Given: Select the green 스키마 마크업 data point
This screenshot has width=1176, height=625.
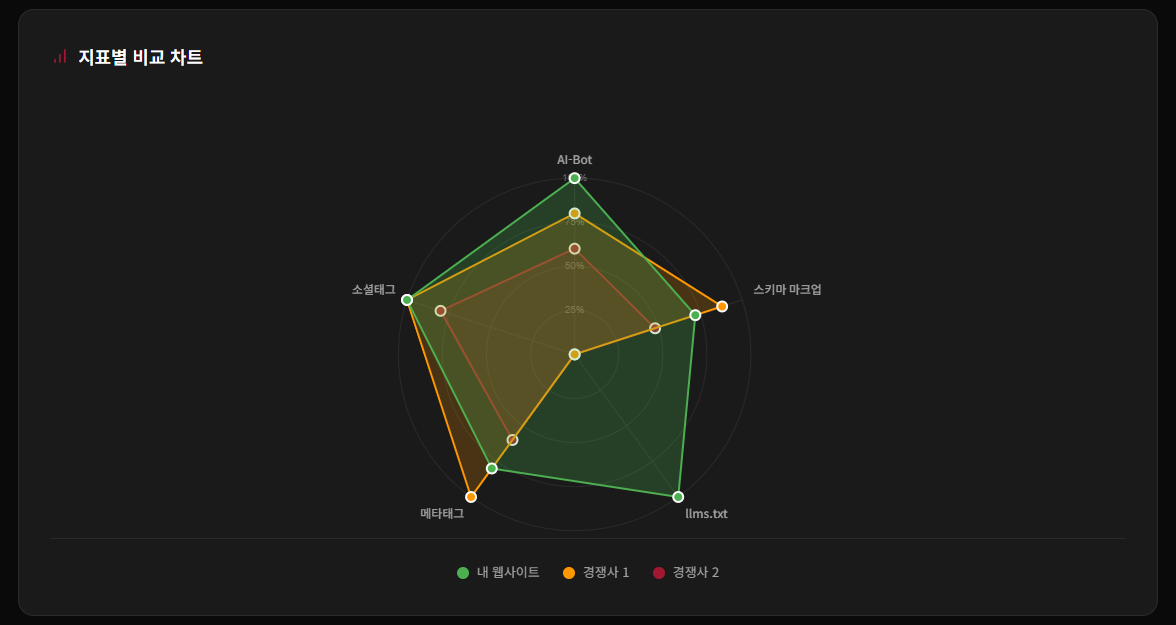Looking at the screenshot, I should tap(695, 315).
